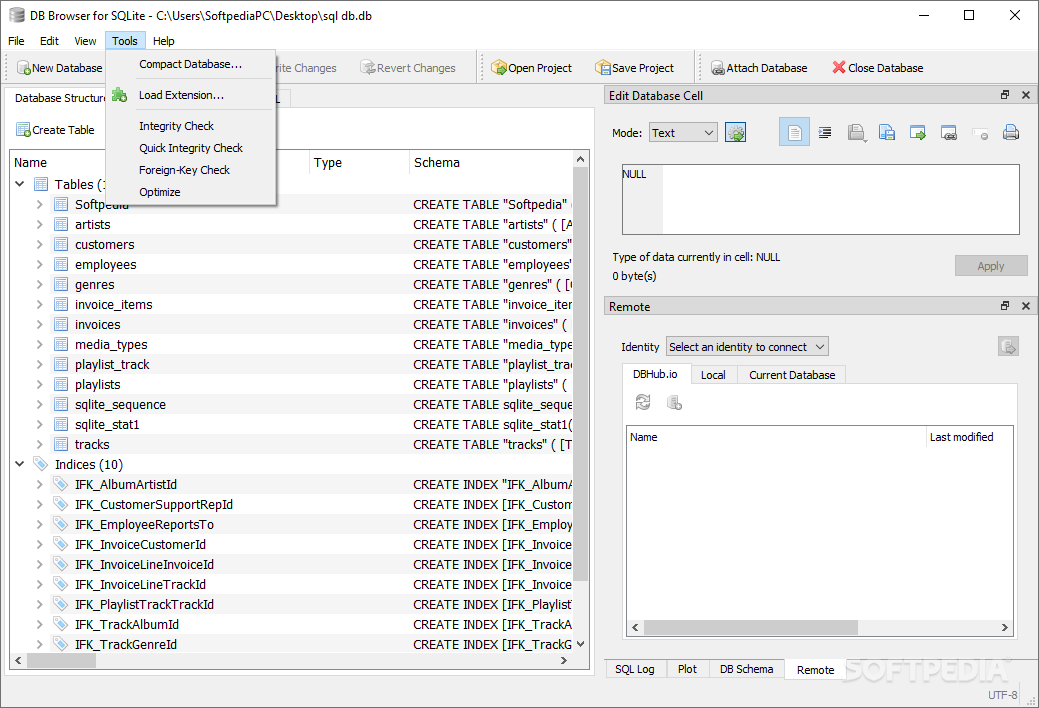Viewport: 1039px width, 708px height.
Task: Click the auto-format indent icon in the cell editor
Action: click(x=825, y=133)
